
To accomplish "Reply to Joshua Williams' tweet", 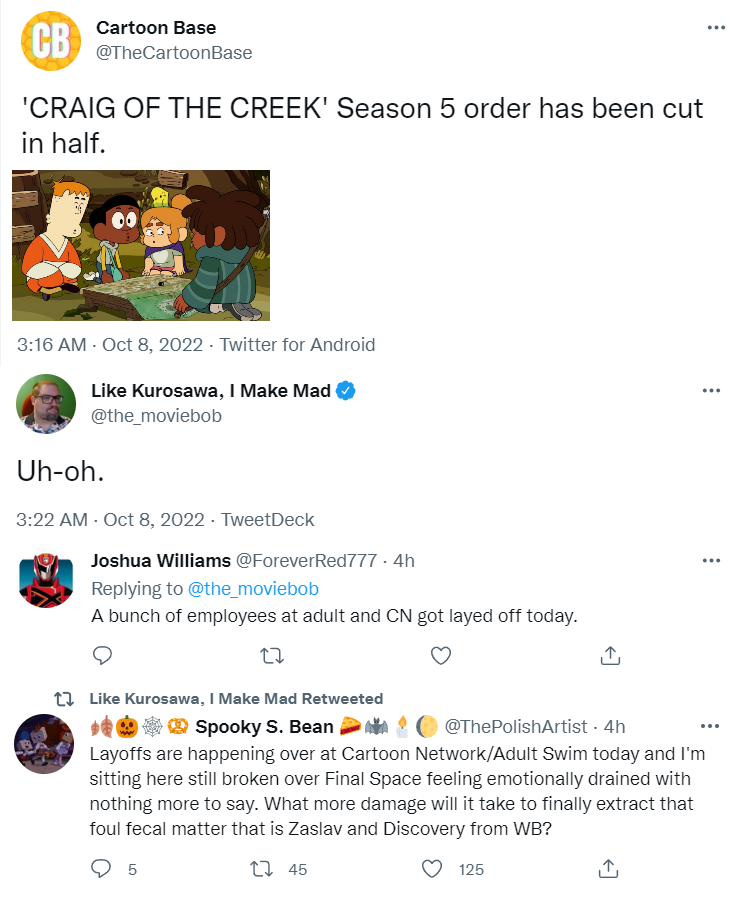I will pos(101,656).
